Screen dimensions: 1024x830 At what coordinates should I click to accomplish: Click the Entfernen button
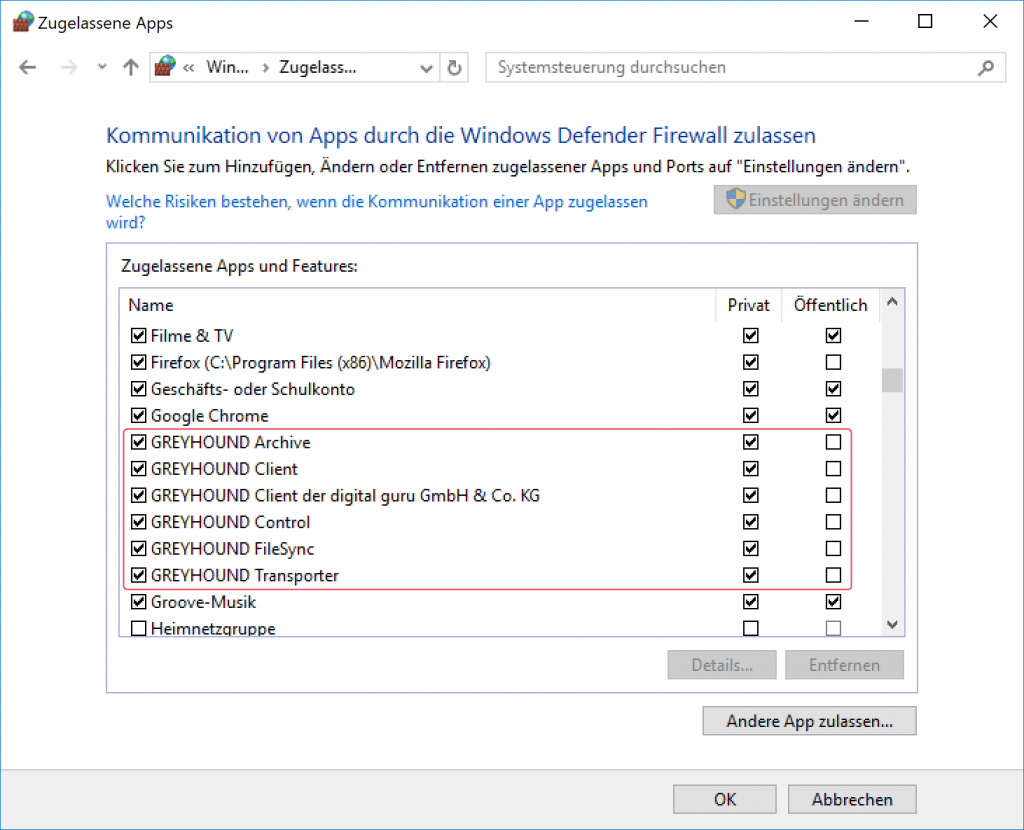point(844,665)
